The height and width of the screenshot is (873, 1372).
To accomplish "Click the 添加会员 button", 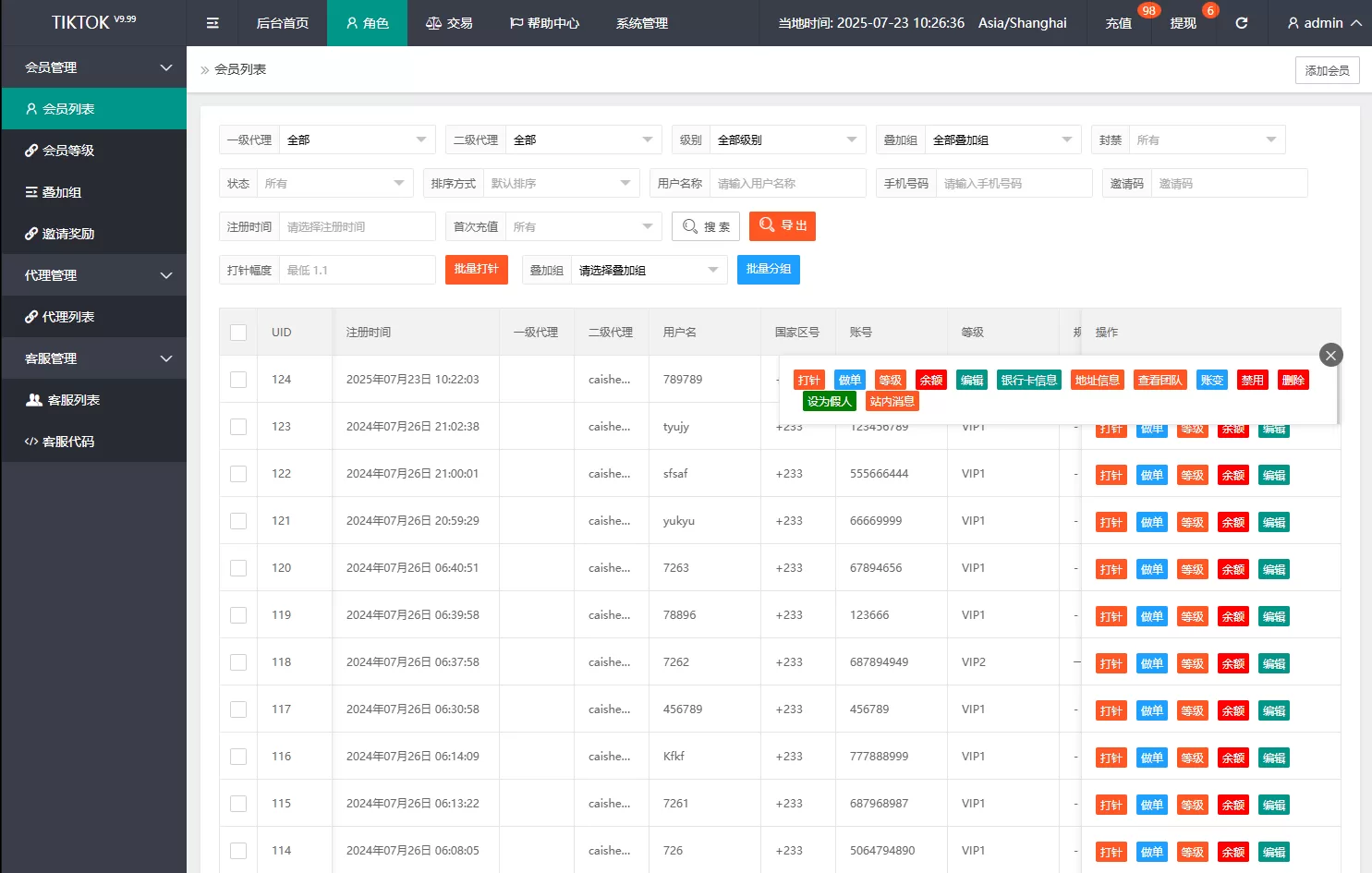I will click(1327, 69).
